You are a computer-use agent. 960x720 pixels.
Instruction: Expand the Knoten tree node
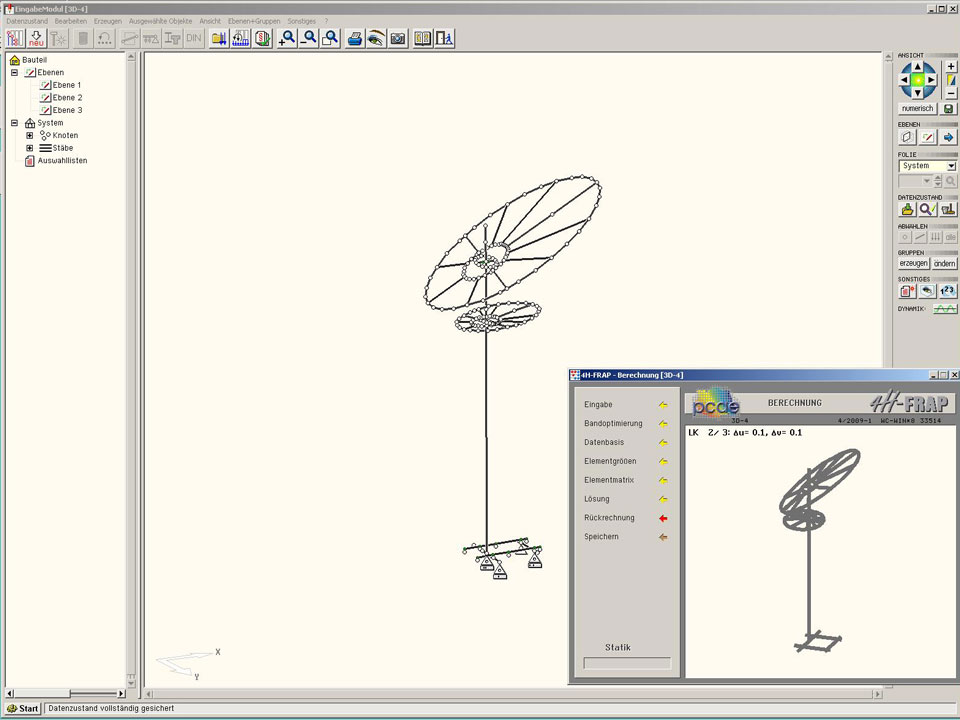(x=29, y=135)
